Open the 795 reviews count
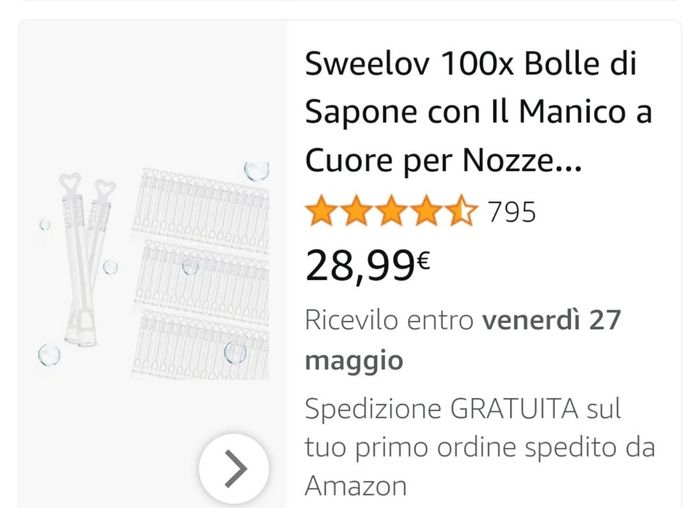Screen dimensions: 700x508 511,212
